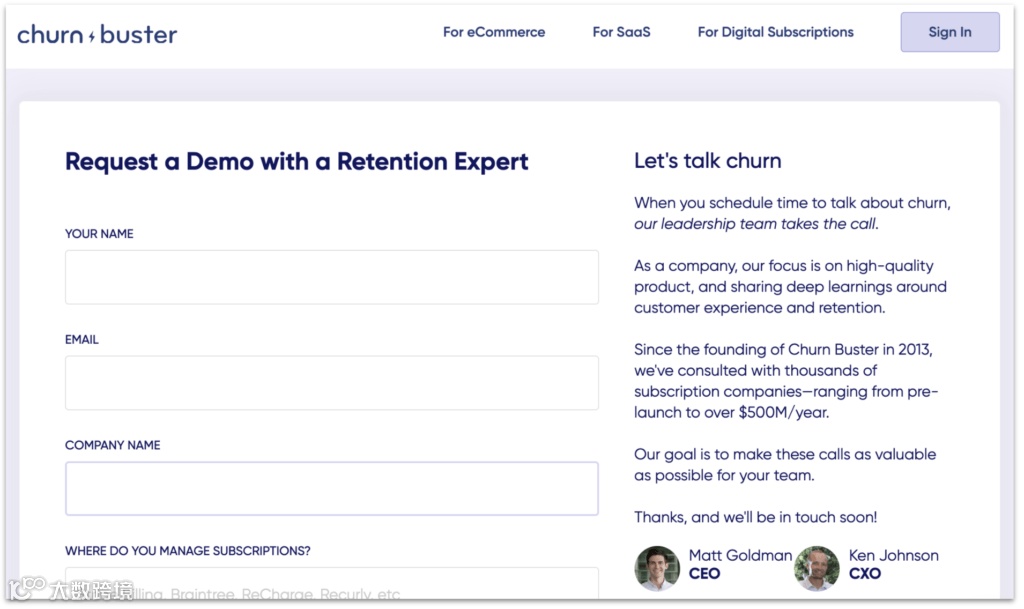Click the Ken Johnson name text
Screen dimensions: 1024x609
(894, 555)
